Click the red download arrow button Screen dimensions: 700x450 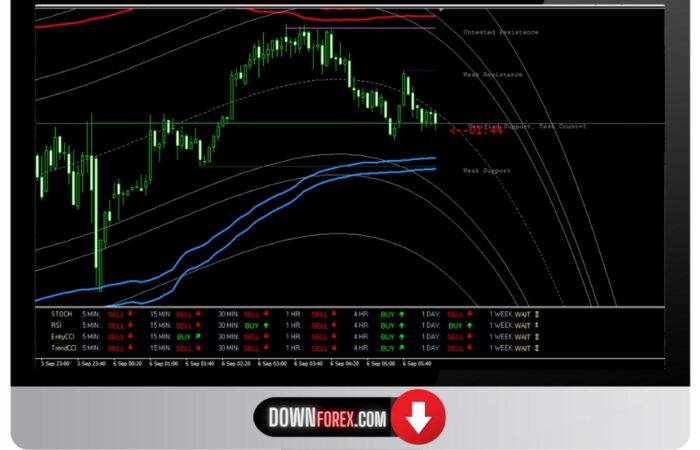(x=418, y=419)
